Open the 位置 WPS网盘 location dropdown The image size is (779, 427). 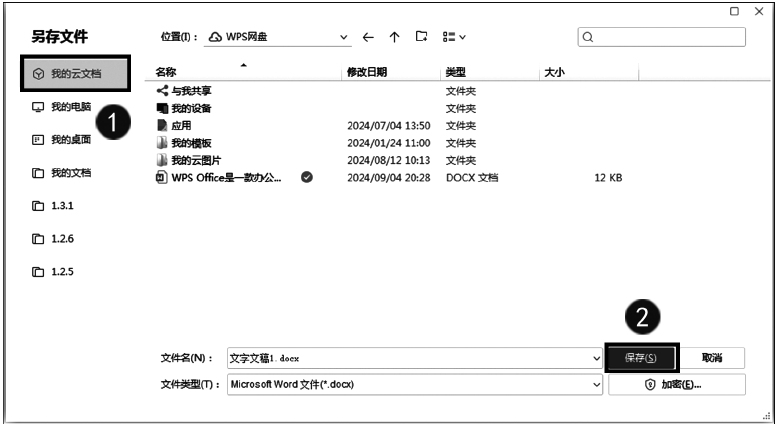coord(345,38)
